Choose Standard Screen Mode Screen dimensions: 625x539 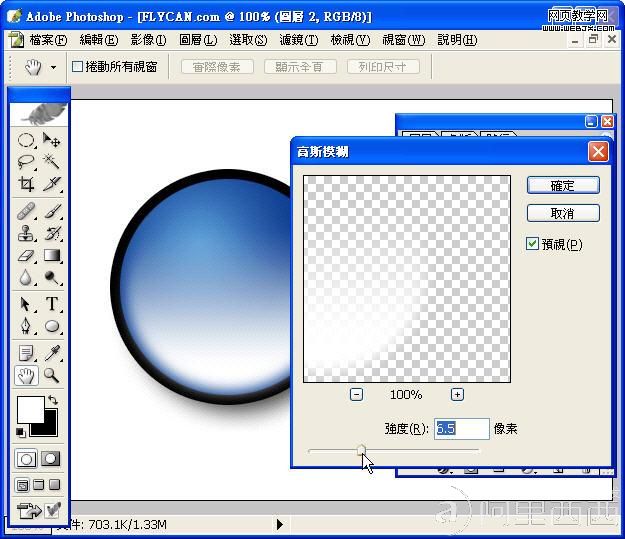pyautogui.click(x=23, y=485)
